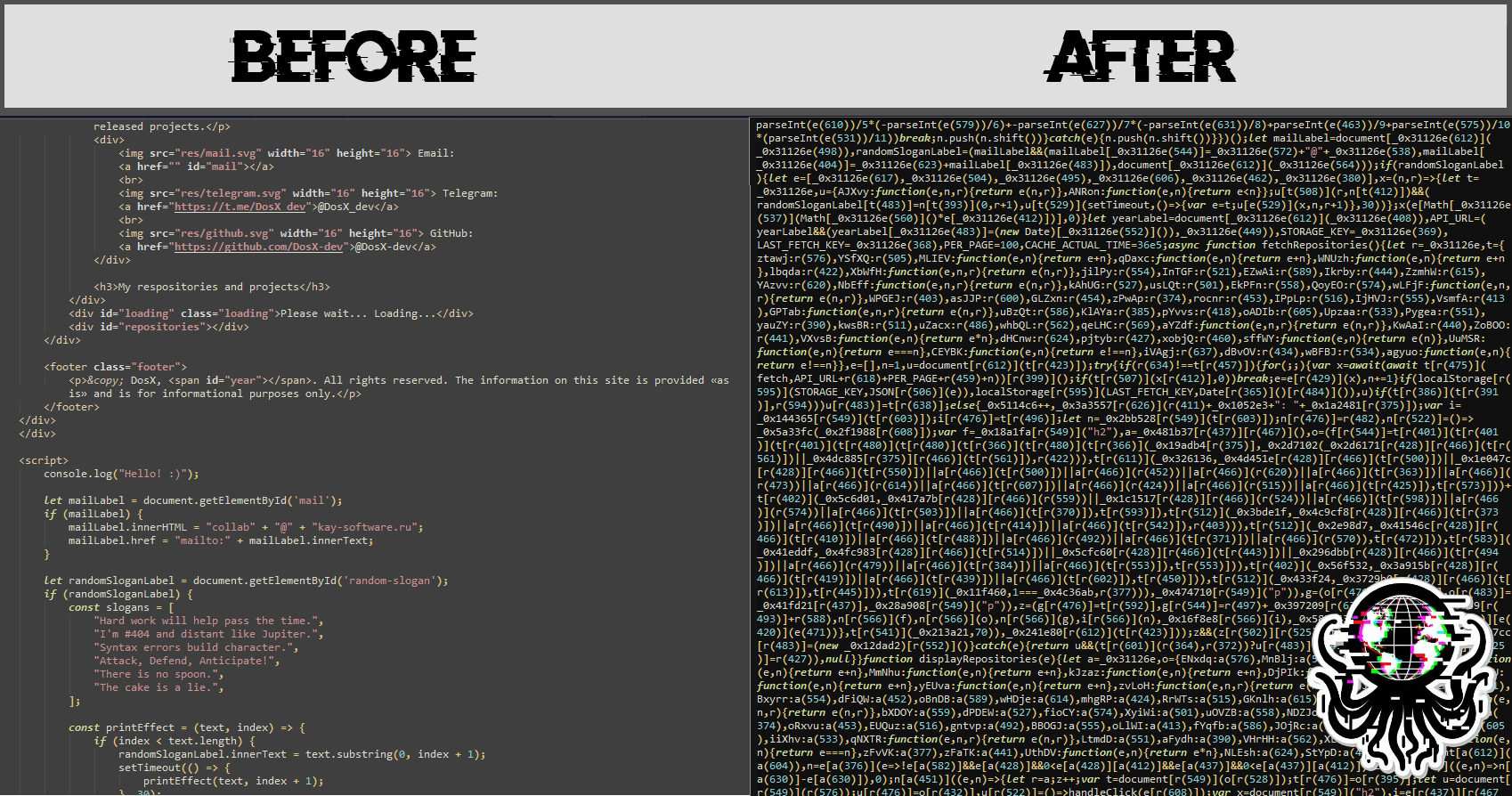Click the mailLabel.href "mailto:" line
The height and width of the screenshot is (796, 1512).
click(x=222, y=540)
